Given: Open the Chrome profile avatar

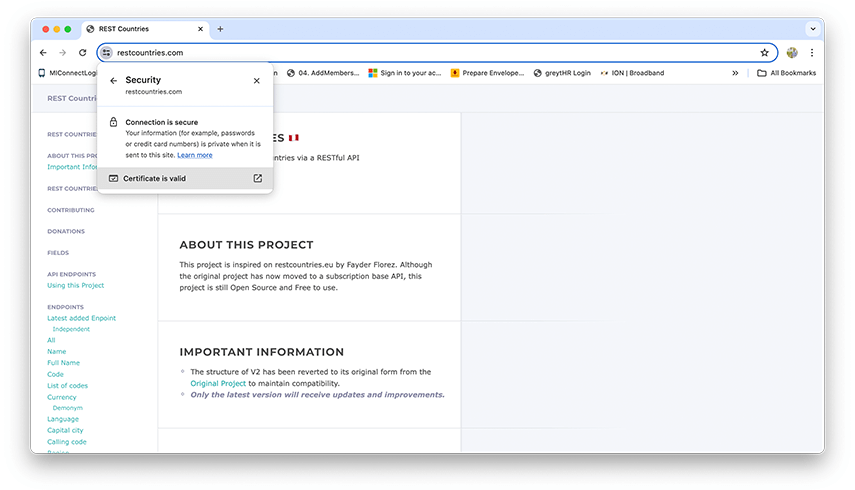Looking at the screenshot, I should (x=792, y=53).
